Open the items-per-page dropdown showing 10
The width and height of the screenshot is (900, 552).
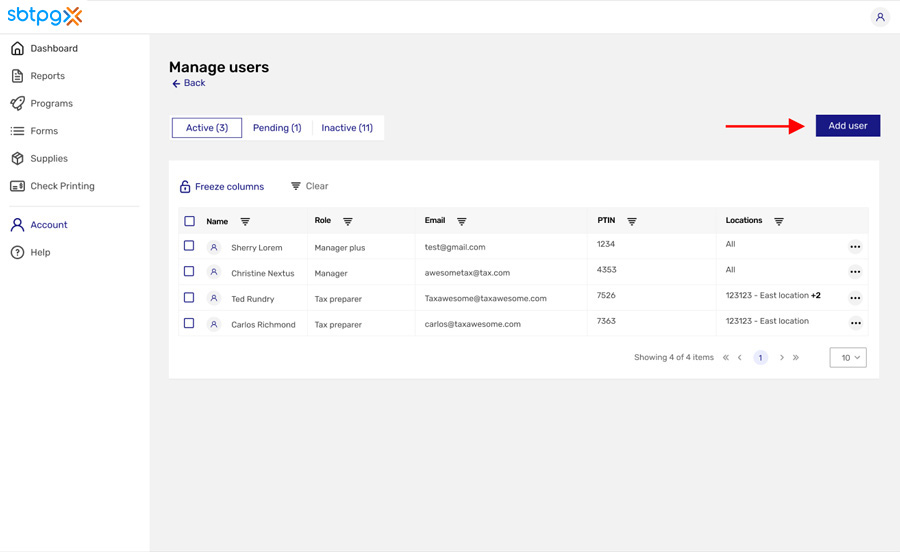(848, 357)
